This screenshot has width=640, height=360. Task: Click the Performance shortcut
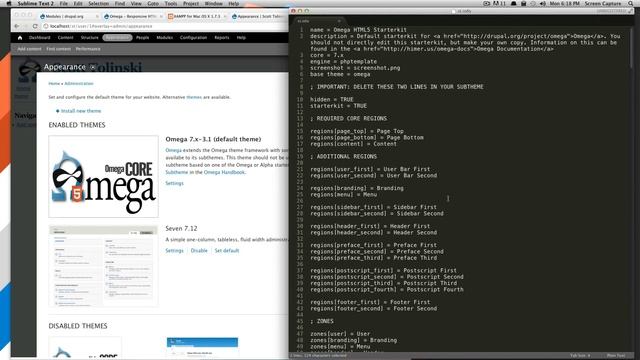coord(88,49)
